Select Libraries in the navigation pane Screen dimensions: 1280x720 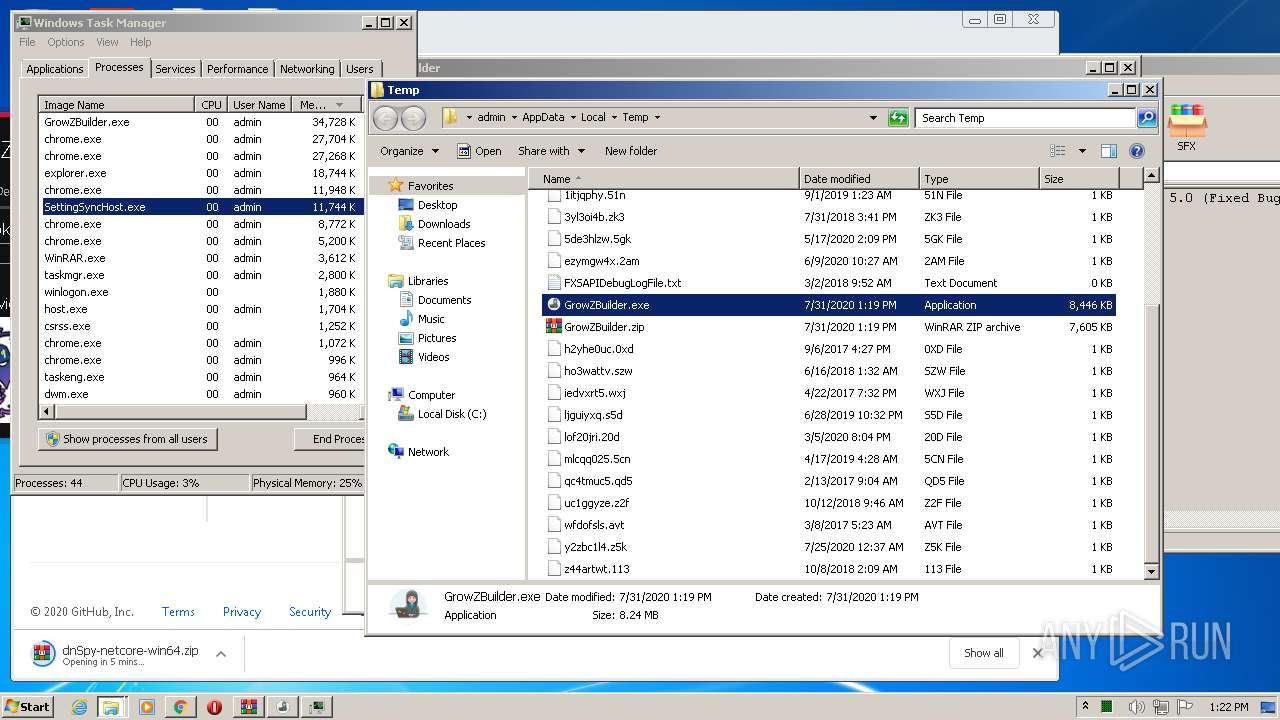pyautogui.click(x=428, y=281)
